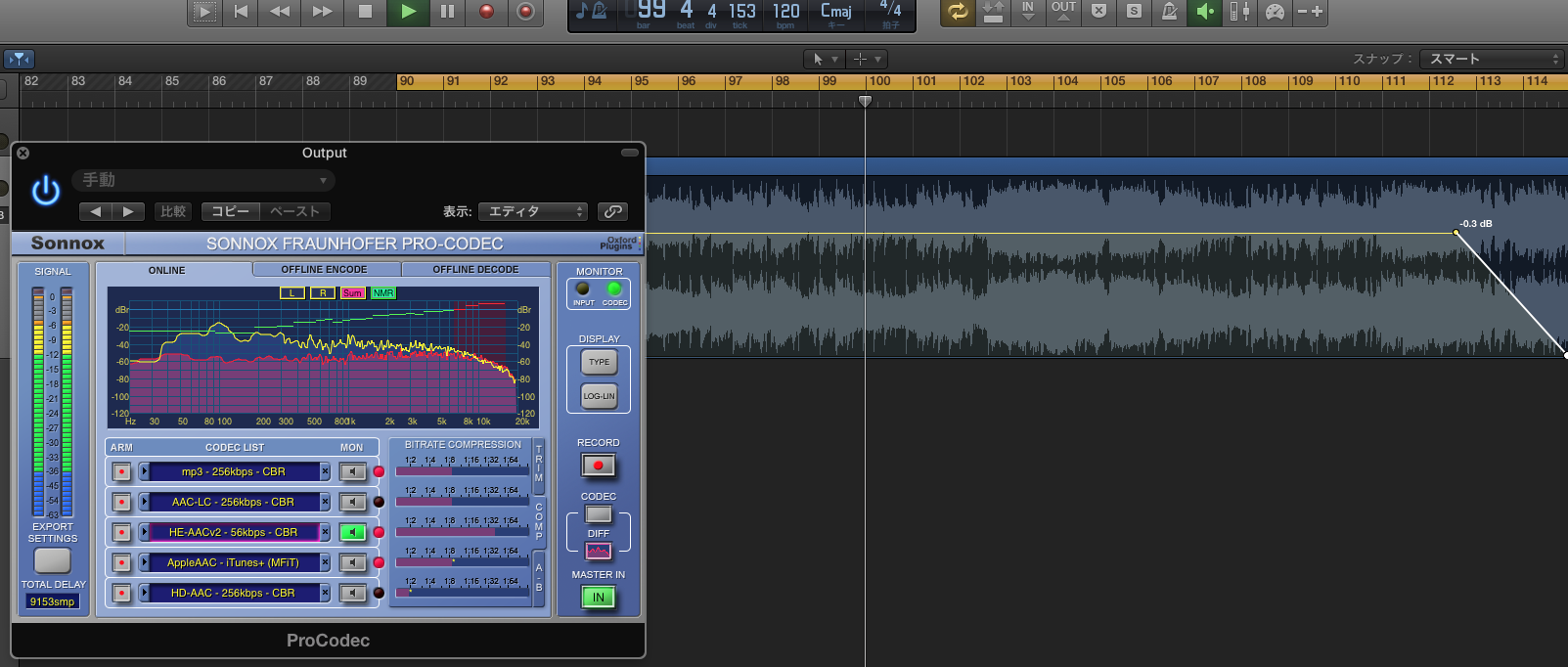Open the TRIM side tab
1568x667 pixels.
click(x=539, y=463)
